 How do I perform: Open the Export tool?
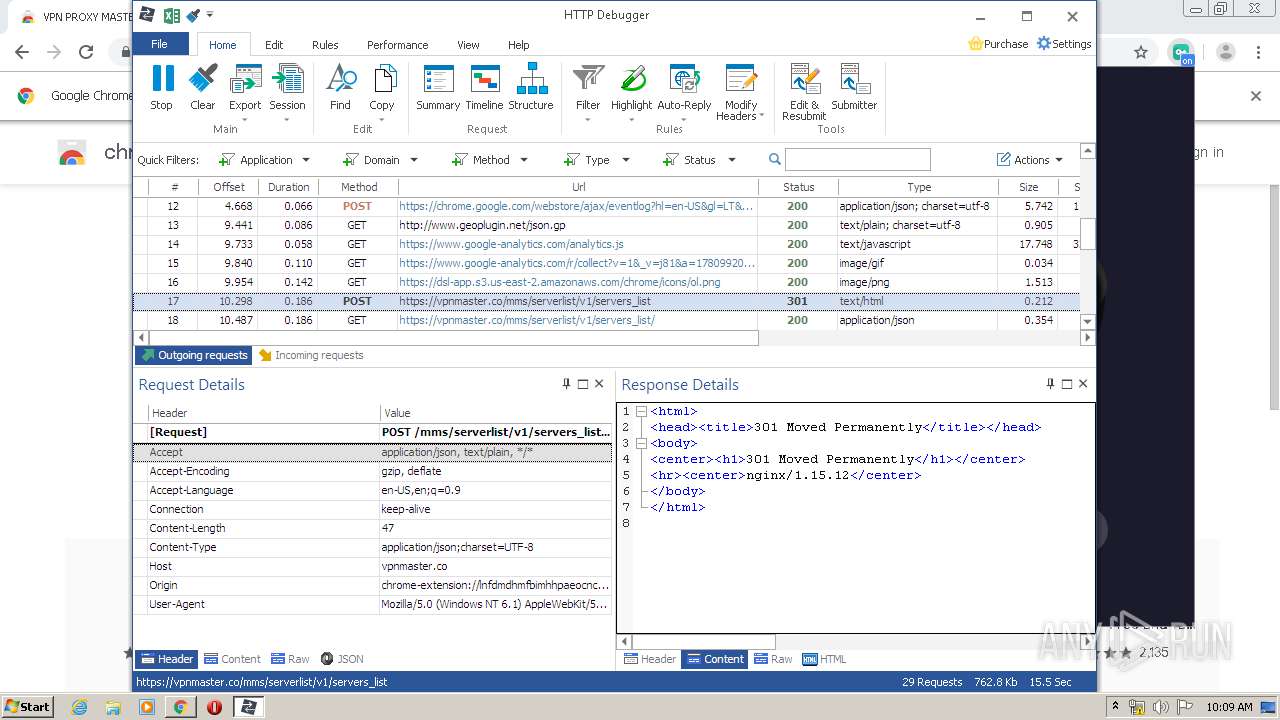245,92
